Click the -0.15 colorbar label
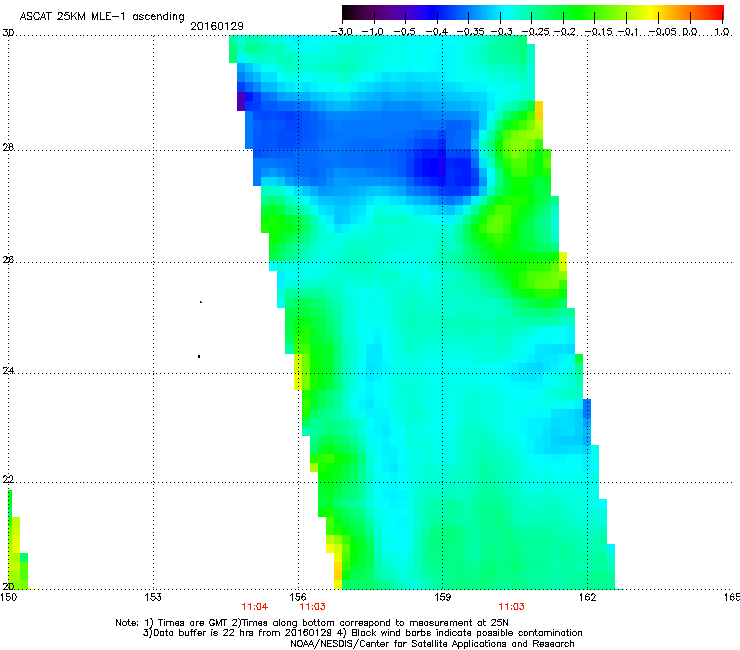Screen dimensions: 740x650 point(598,32)
